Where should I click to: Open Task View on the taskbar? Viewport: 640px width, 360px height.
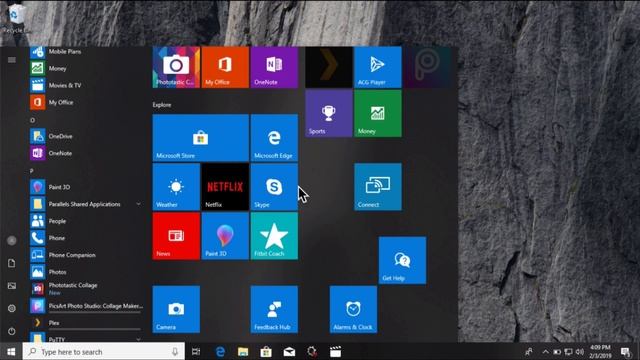click(196, 351)
